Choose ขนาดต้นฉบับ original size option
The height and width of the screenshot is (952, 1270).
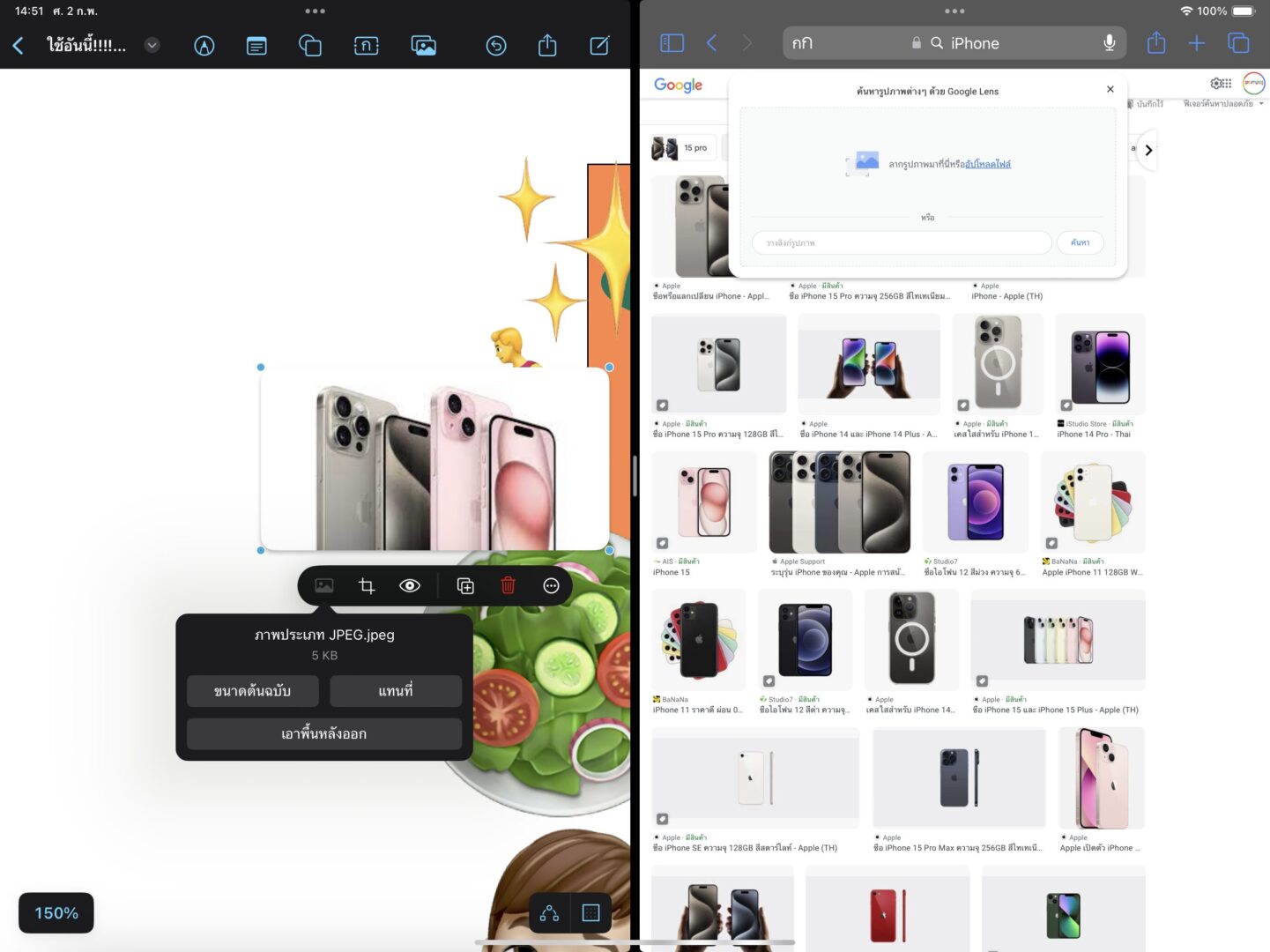(x=252, y=691)
